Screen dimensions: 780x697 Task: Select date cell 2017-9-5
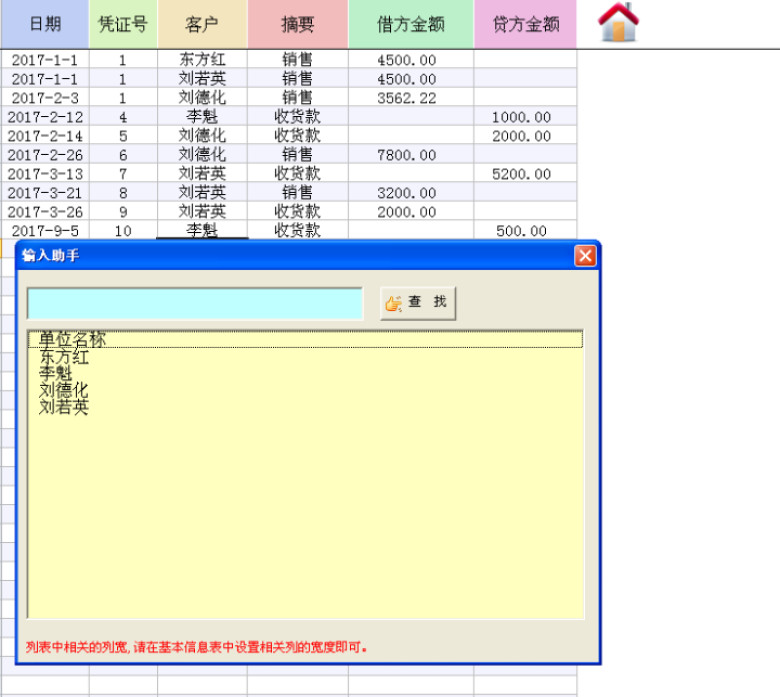click(45, 230)
